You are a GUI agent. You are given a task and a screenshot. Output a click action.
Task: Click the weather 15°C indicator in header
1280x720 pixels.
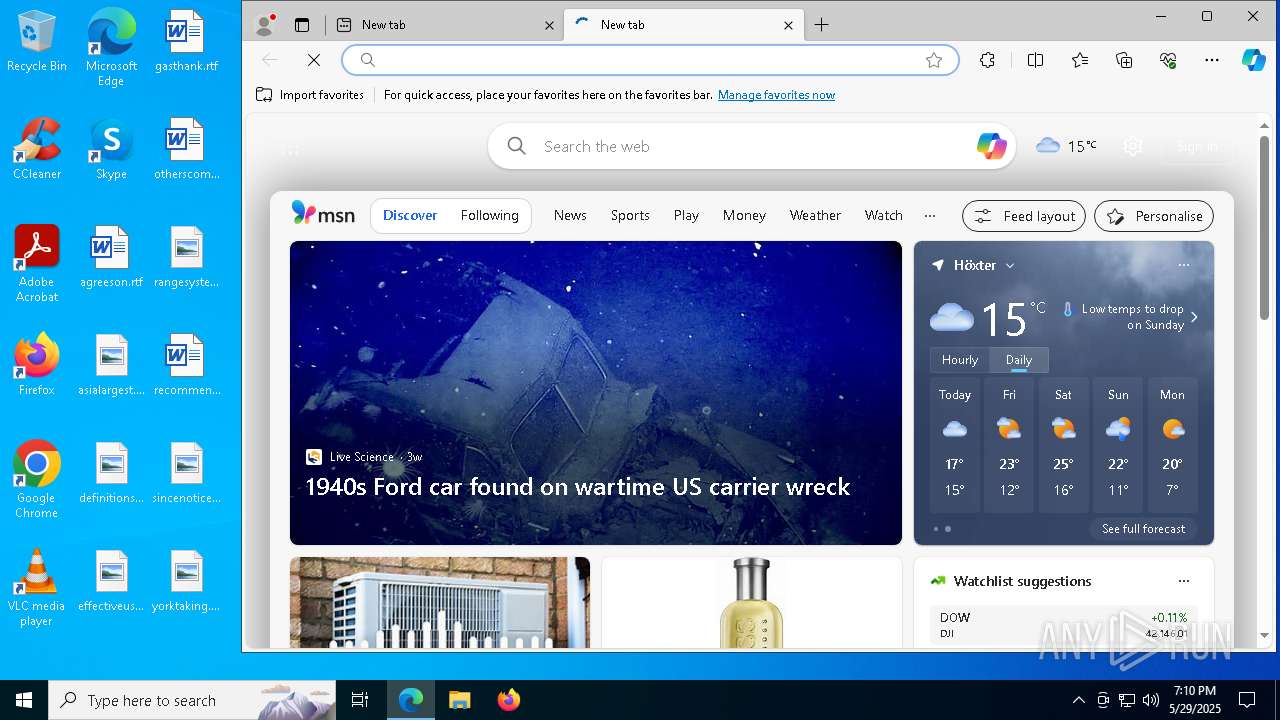coord(1066,146)
